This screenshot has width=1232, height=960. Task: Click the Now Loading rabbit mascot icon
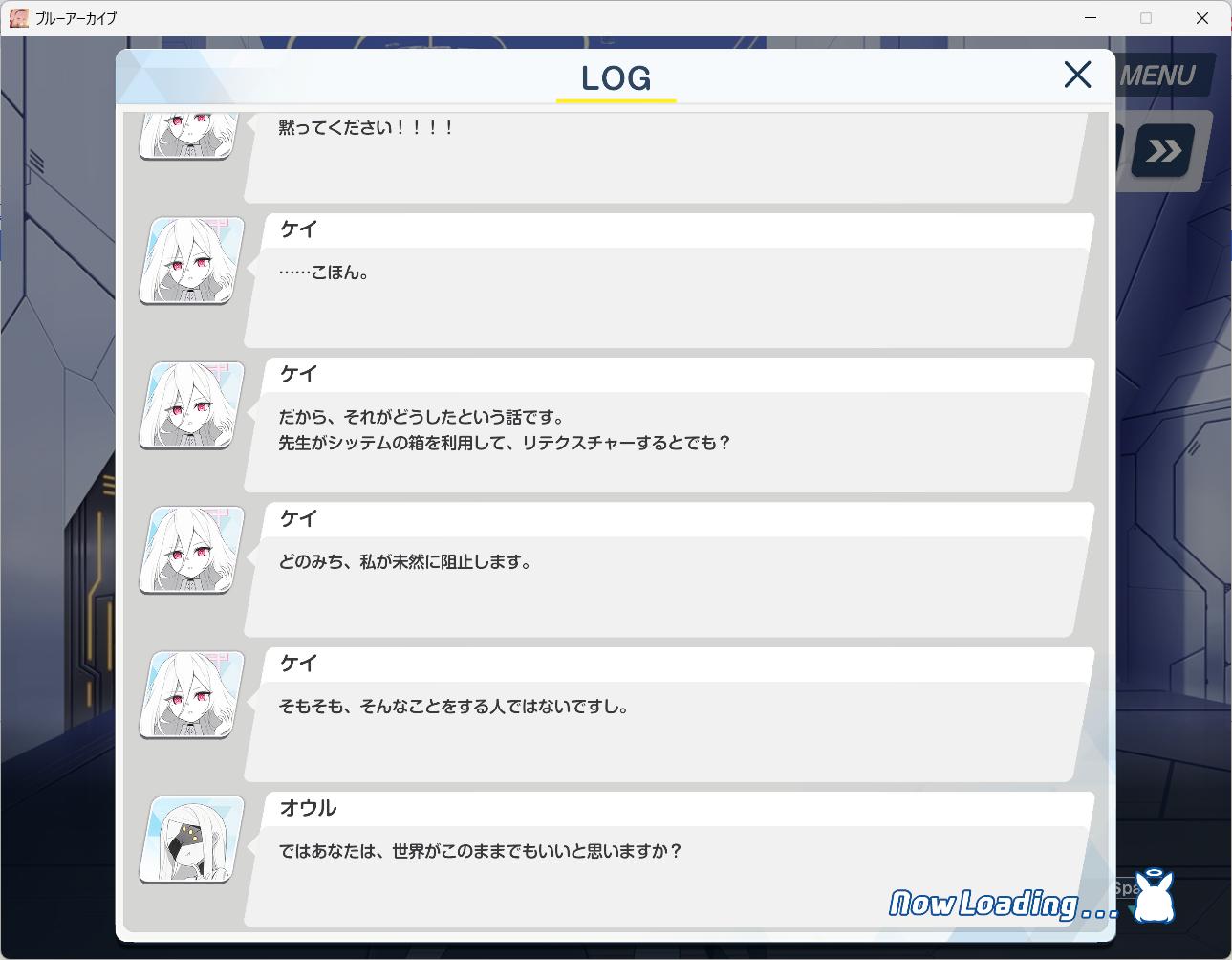[1156, 897]
